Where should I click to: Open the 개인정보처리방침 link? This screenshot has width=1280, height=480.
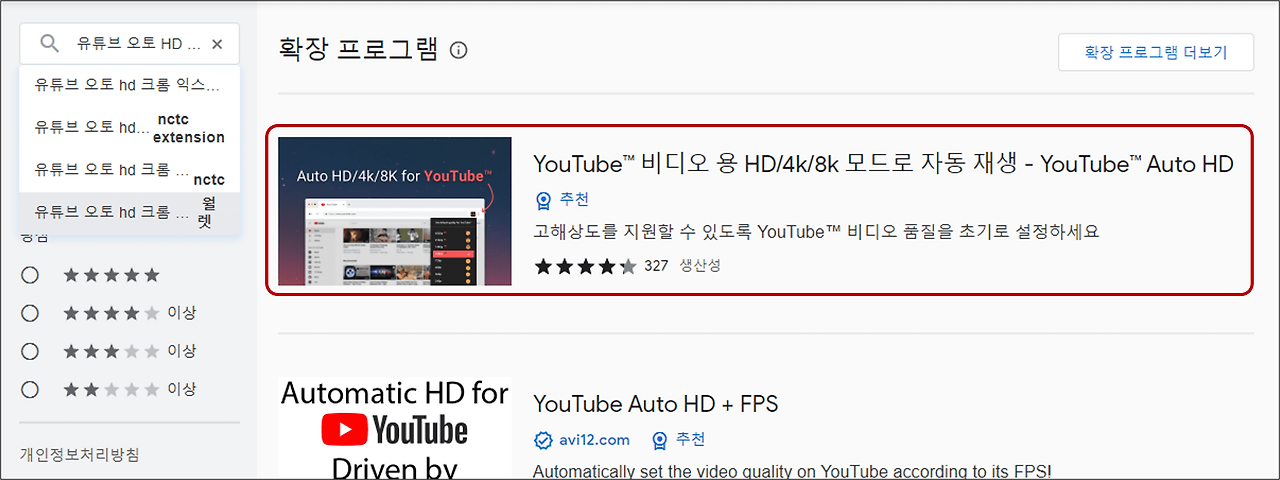pyautogui.click(x=80, y=455)
